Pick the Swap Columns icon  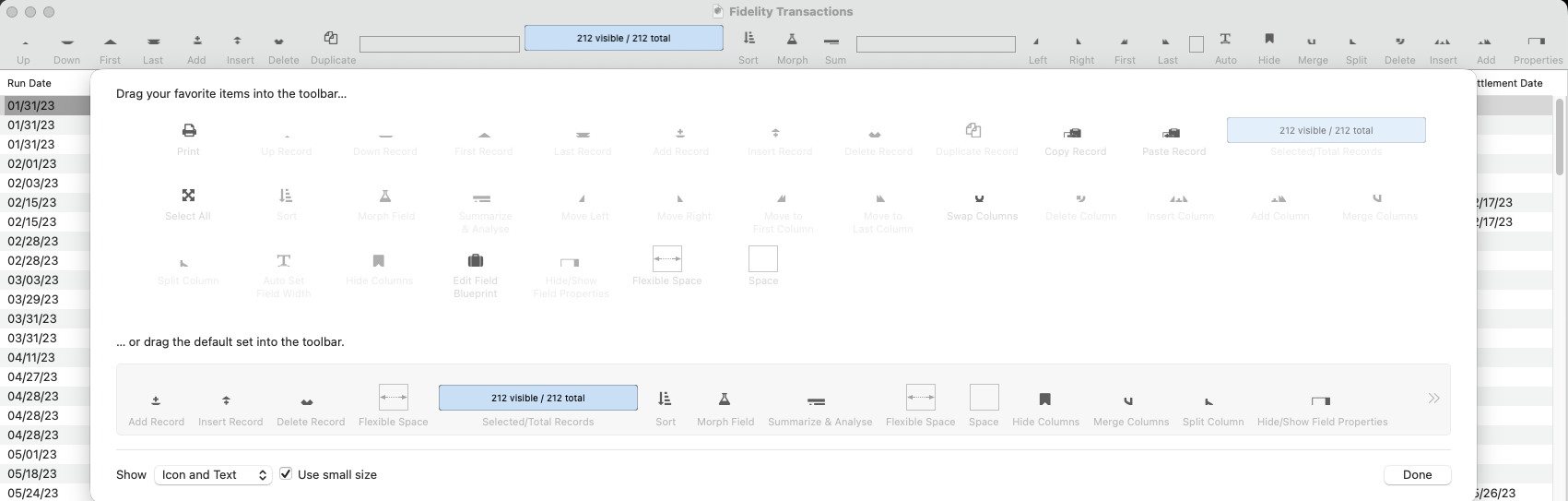pos(982,197)
